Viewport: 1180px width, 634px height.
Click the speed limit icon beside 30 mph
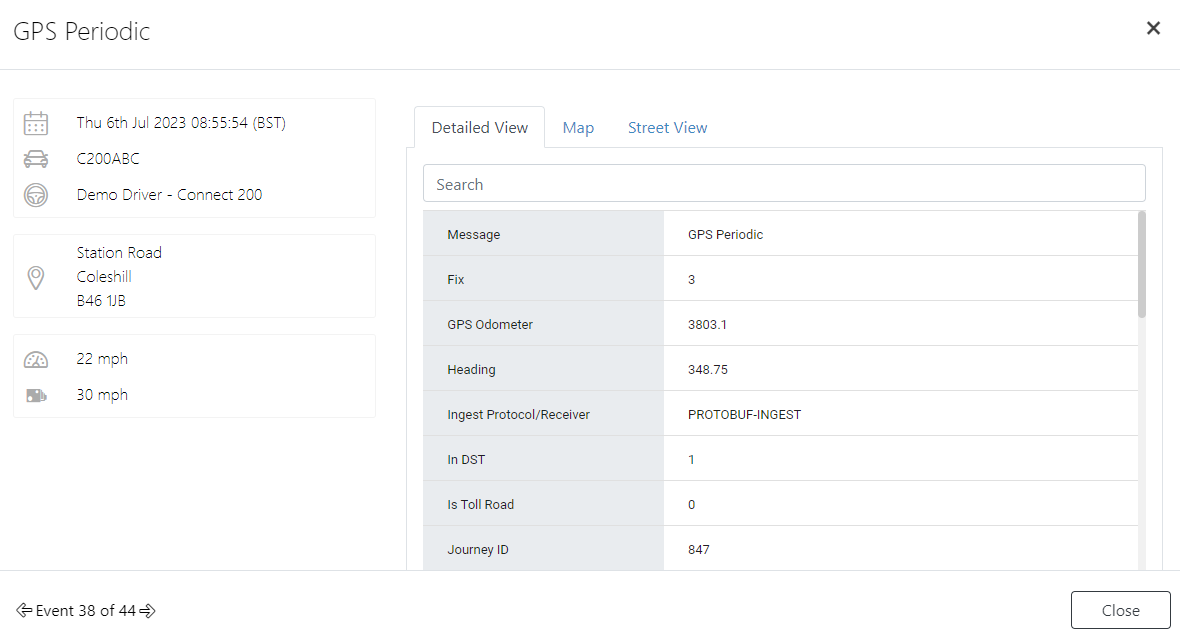tap(36, 394)
